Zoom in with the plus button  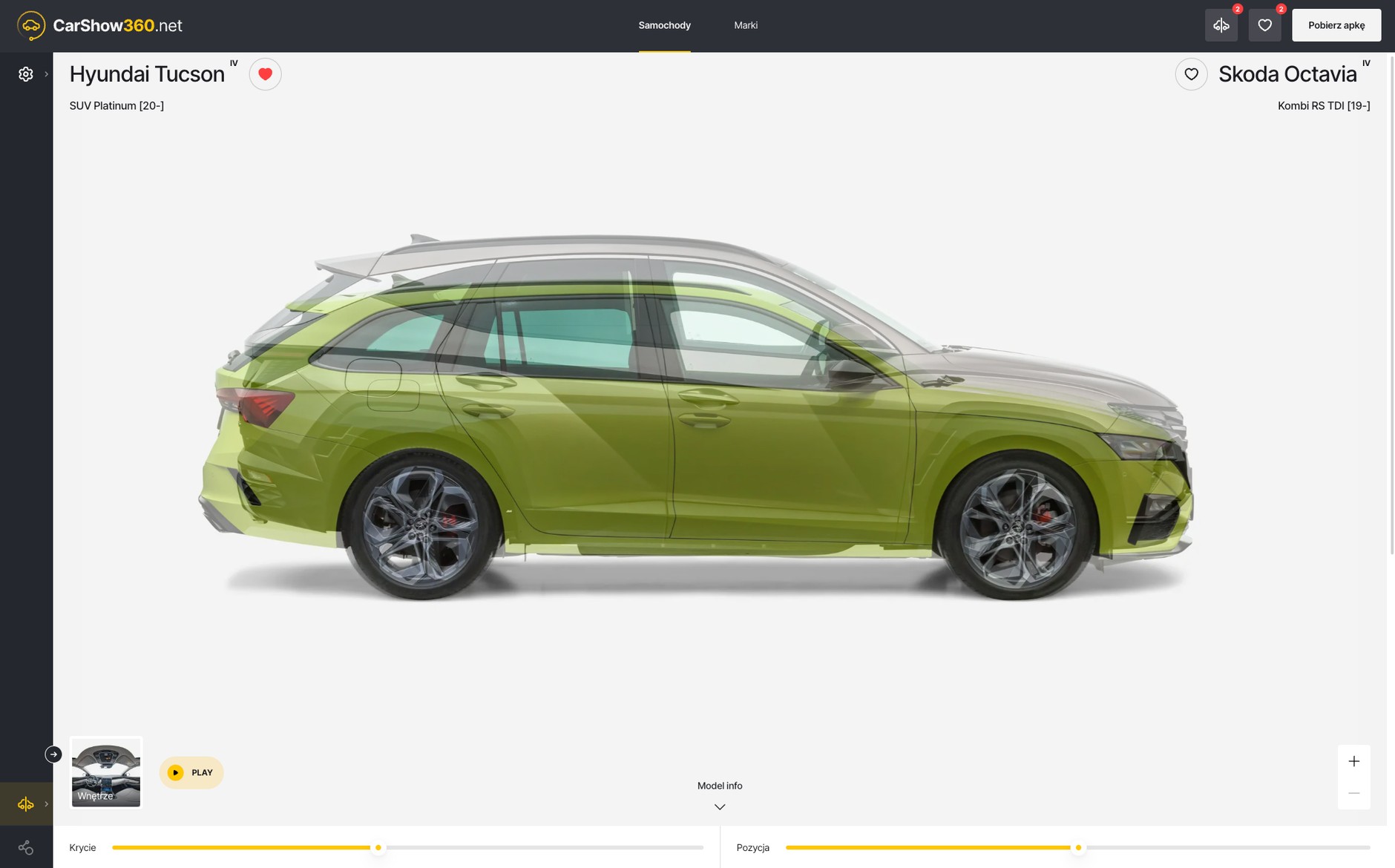click(1353, 761)
